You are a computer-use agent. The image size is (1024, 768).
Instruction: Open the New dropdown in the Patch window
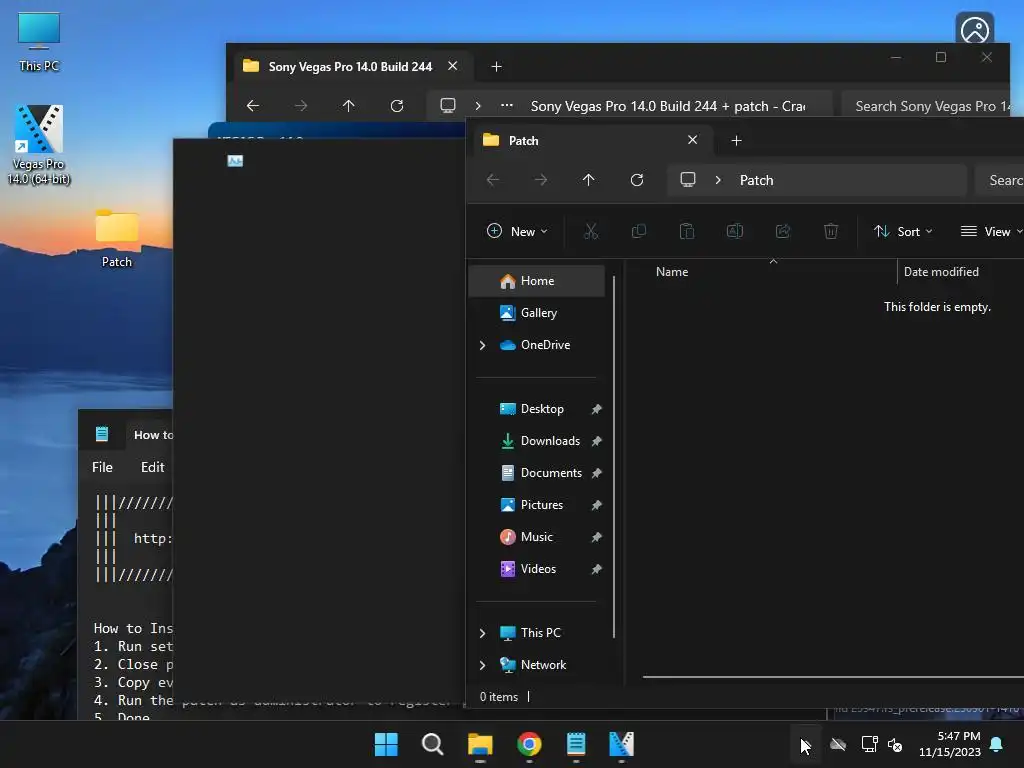point(517,231)
